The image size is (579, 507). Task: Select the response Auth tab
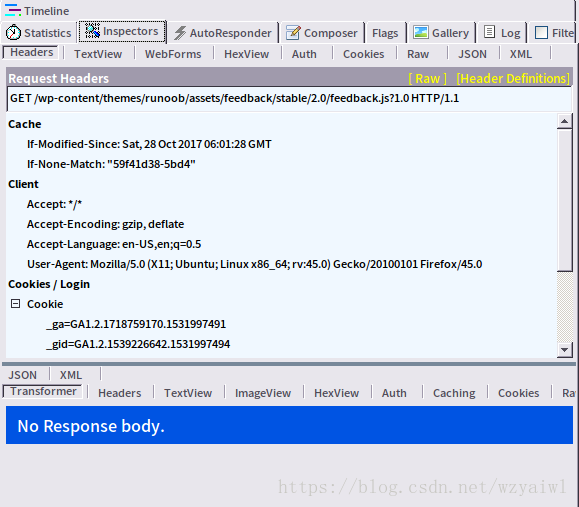coord(394,393)
